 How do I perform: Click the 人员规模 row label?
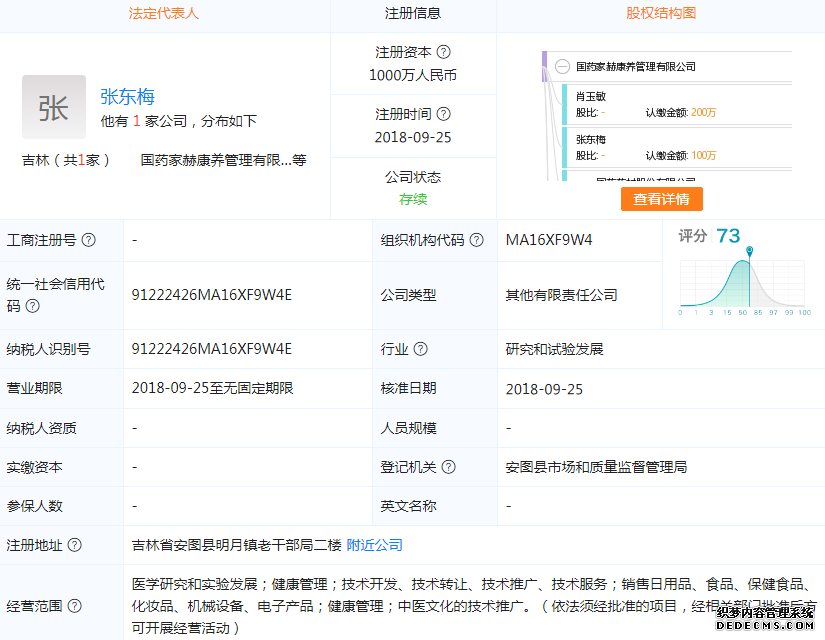(408, 428)
